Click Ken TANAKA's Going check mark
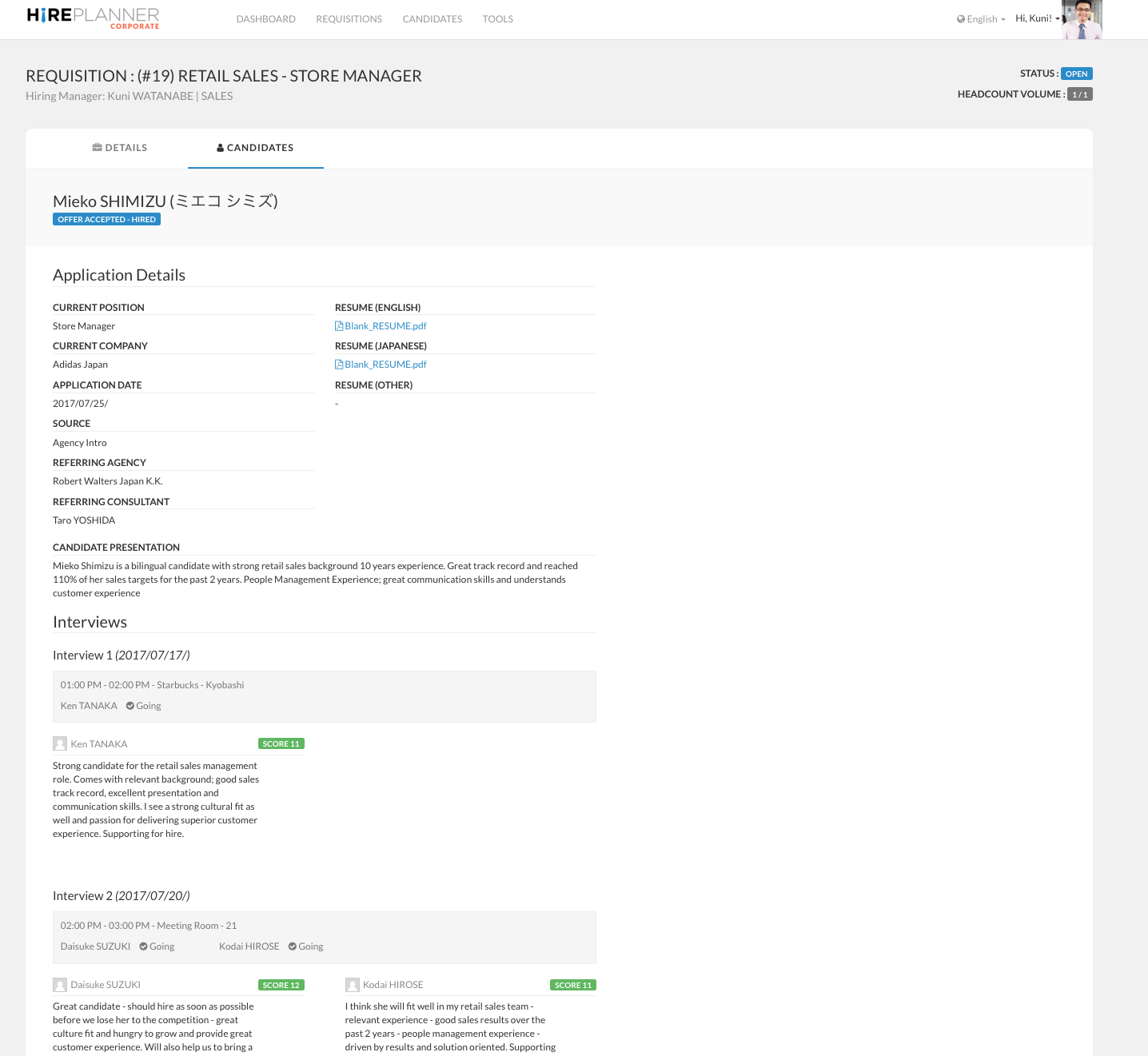The height and width of the screenshot is (1056, 1148). pos(130,706)
